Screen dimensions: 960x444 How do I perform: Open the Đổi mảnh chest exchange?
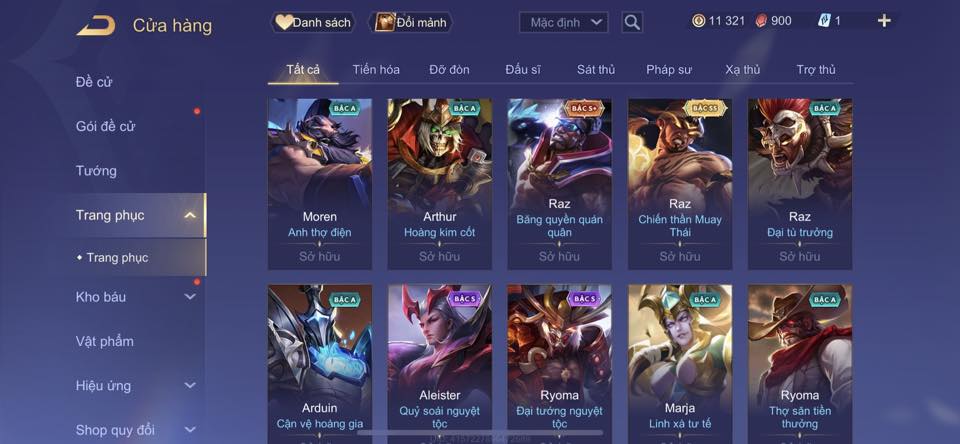click(x=411, y=23)
